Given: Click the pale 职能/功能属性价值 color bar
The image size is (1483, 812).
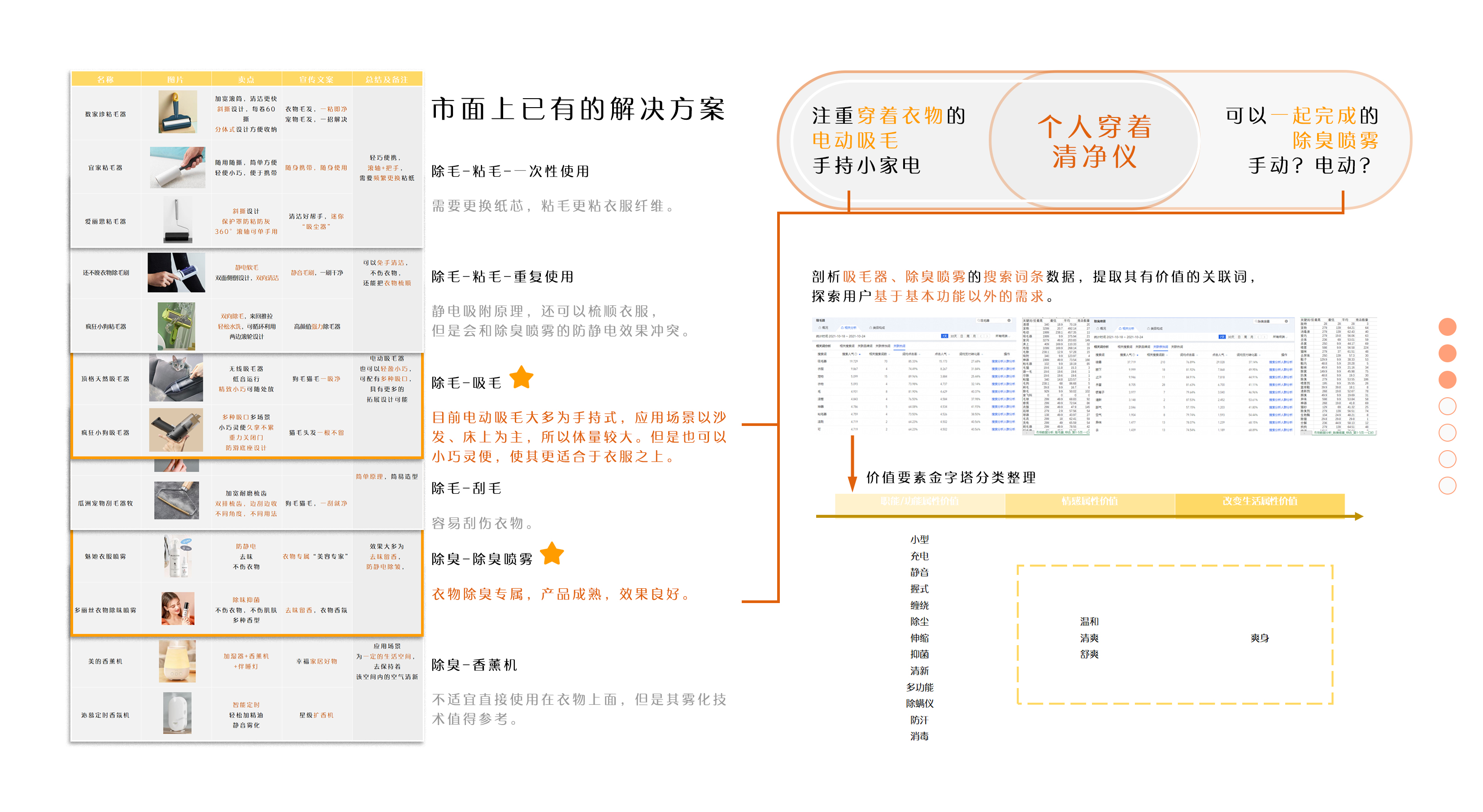Looking at the screenshot, I should click(919, 501).
